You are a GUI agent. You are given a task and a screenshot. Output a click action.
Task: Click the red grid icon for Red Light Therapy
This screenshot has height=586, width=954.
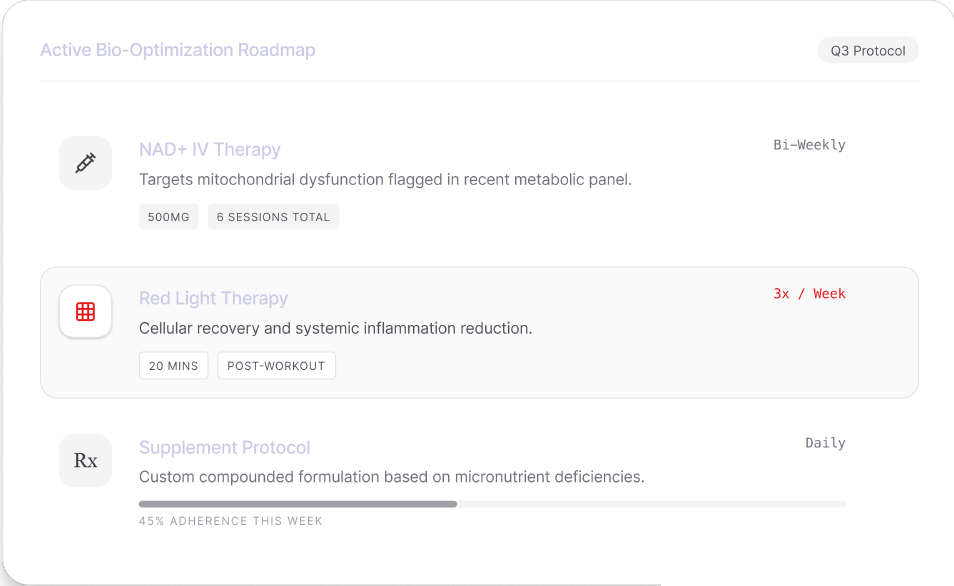point(85,312)
